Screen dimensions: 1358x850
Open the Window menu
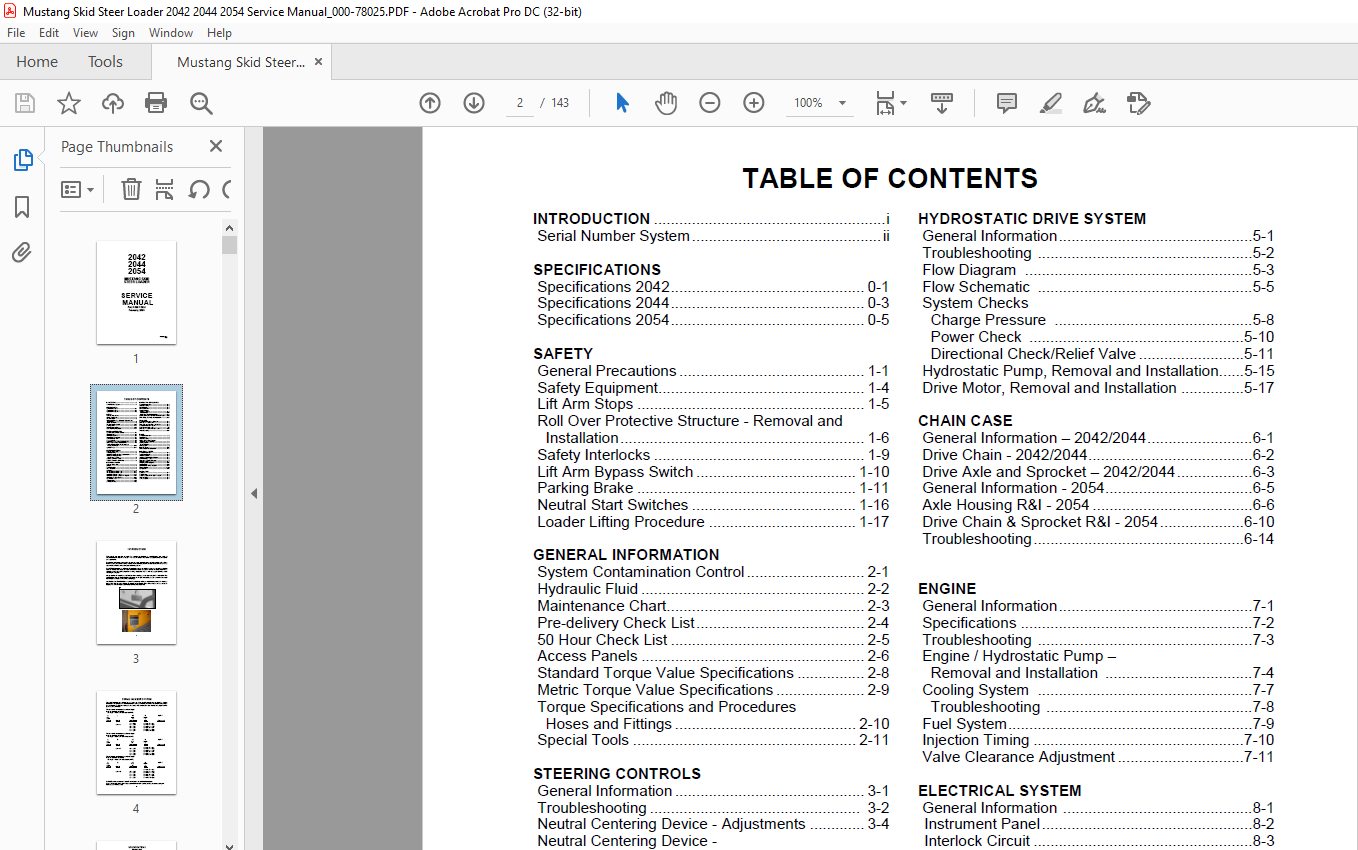pyautogui.click(x=171, y=33)
